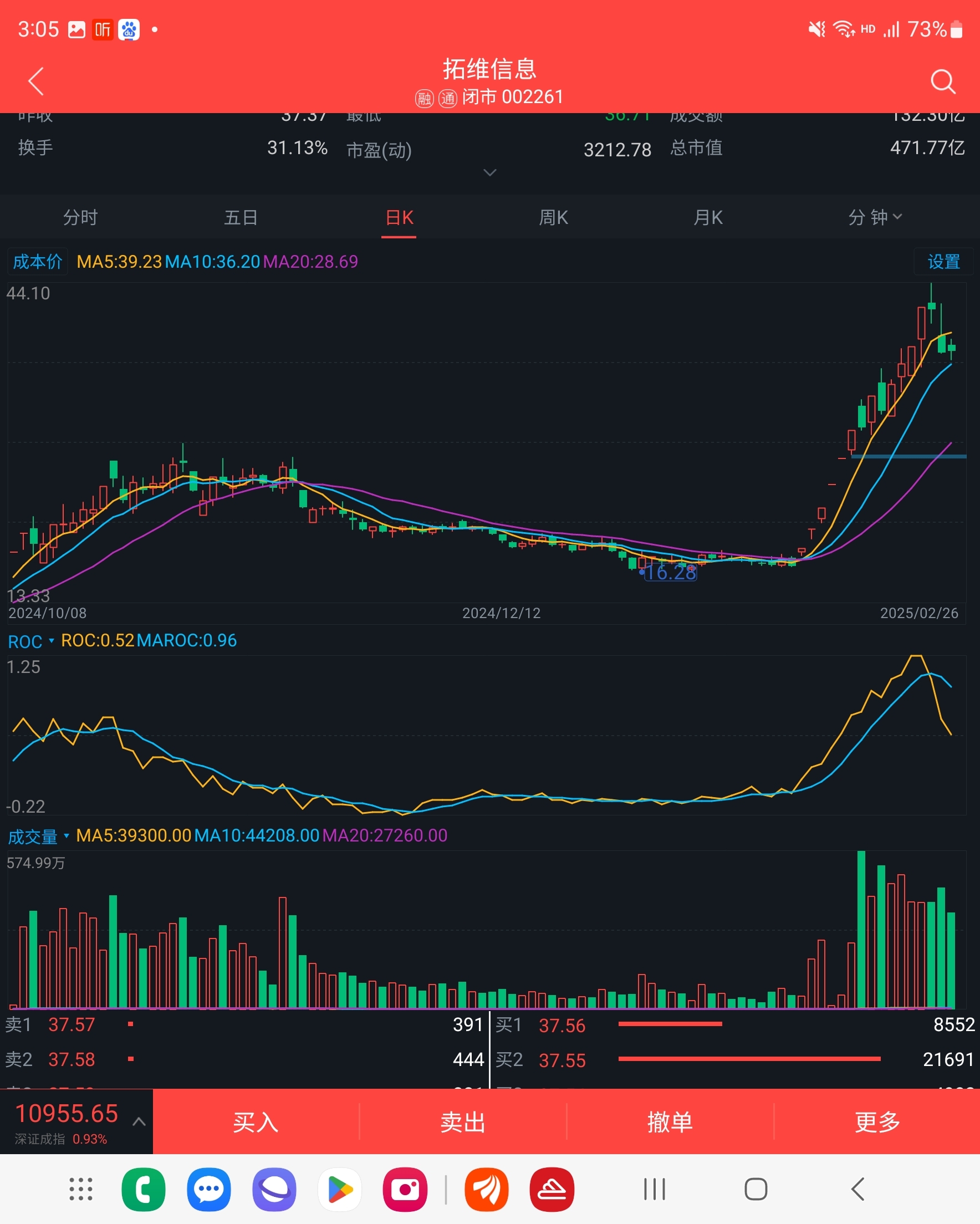Tap the recent apps navigation button

654,1190
